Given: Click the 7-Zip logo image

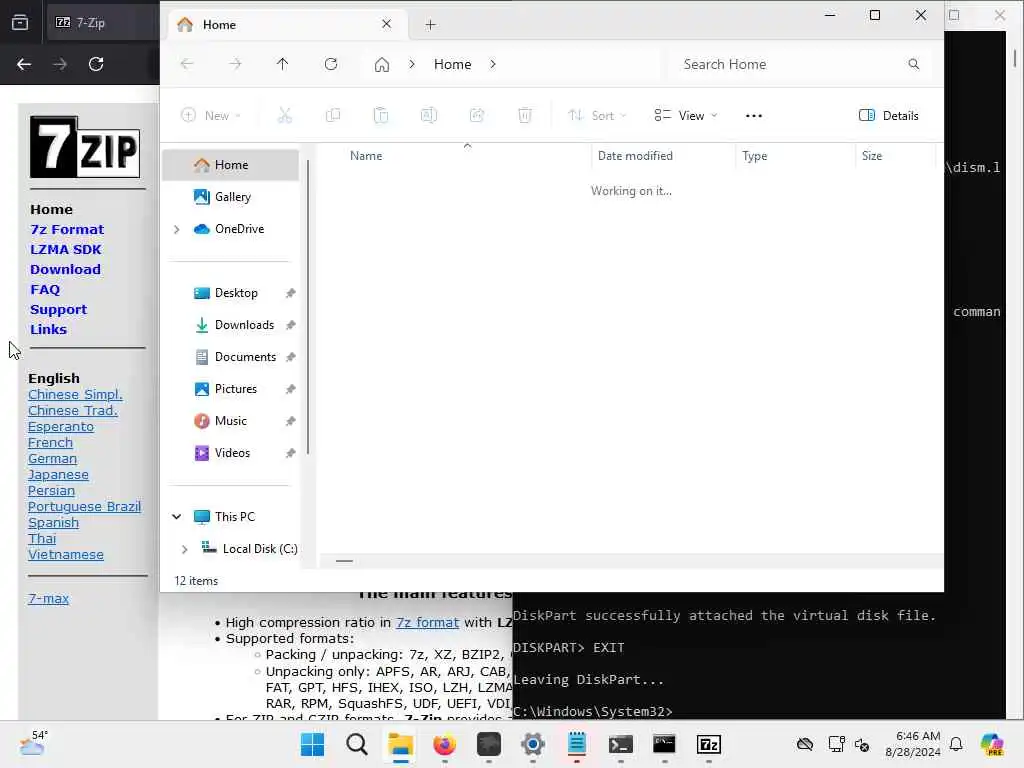Looking at the screenshot, I should pos(84,147).
